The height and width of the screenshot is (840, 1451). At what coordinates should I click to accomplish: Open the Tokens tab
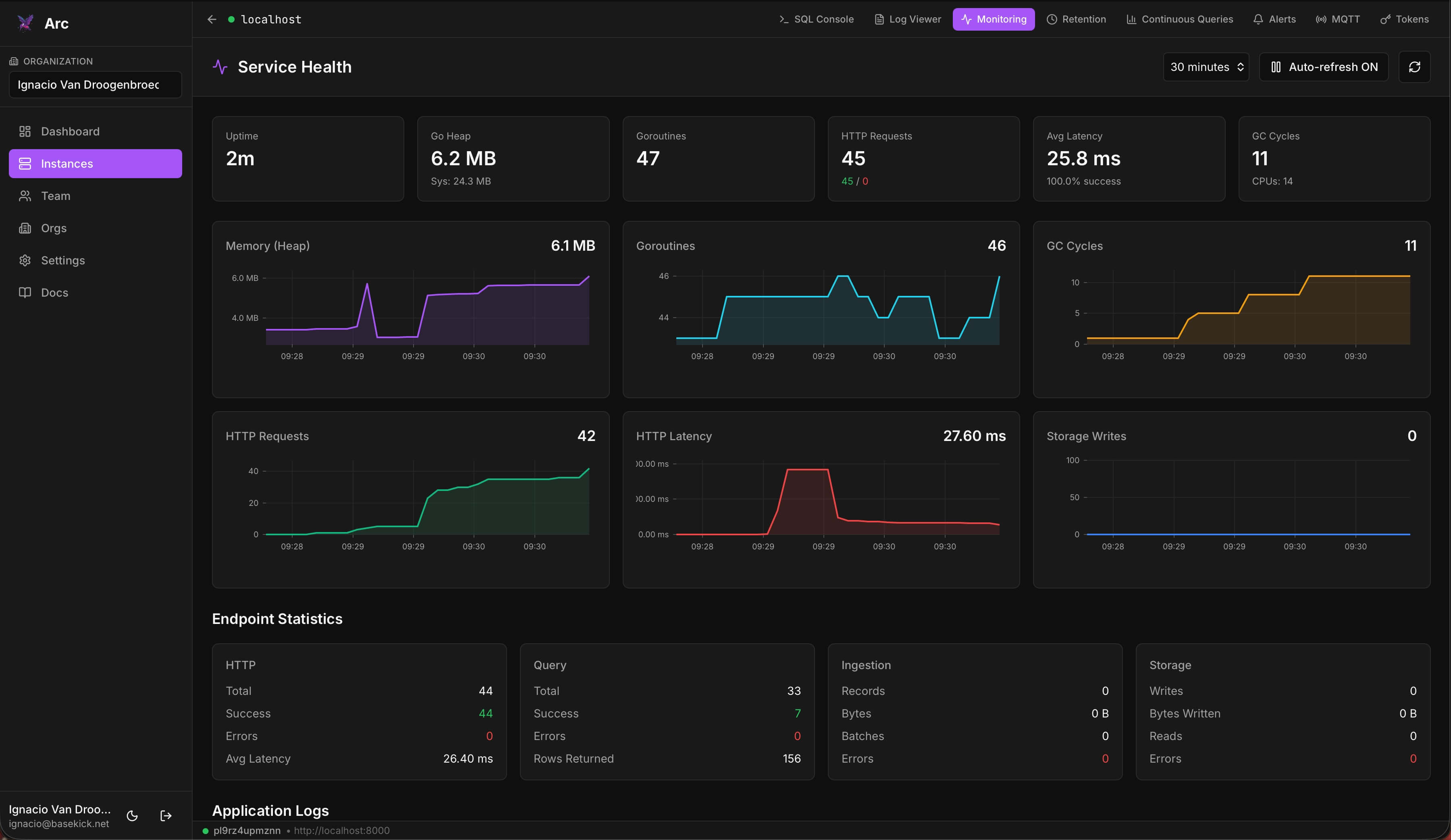coord(1404,20)
